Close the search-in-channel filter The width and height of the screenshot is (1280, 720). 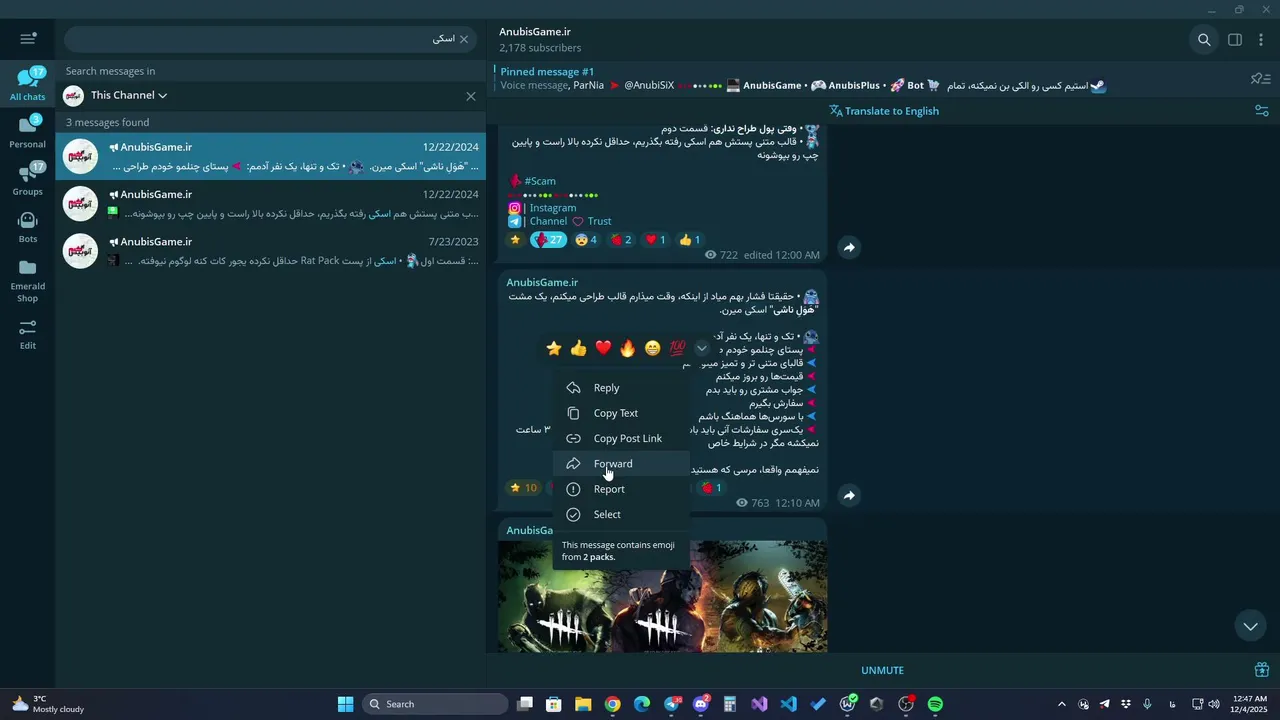coord(471,96)
